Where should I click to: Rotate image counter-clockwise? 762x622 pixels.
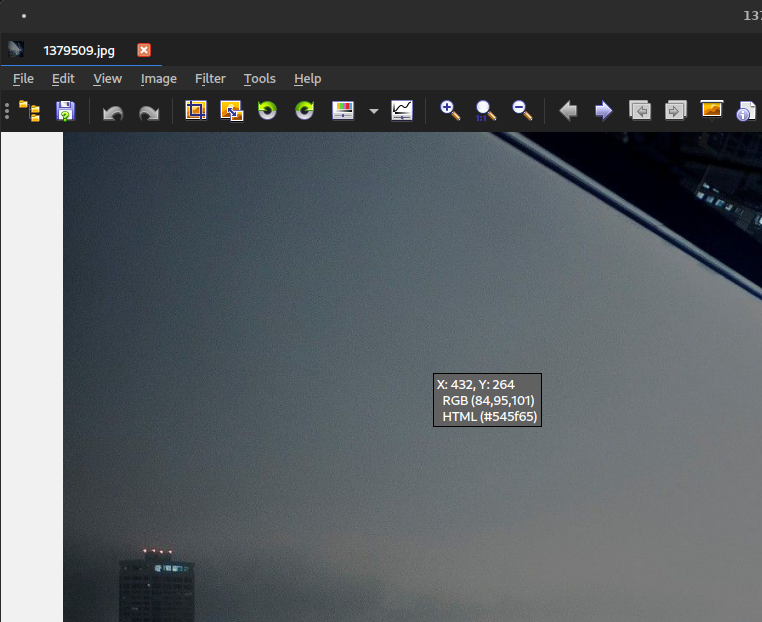267,111
